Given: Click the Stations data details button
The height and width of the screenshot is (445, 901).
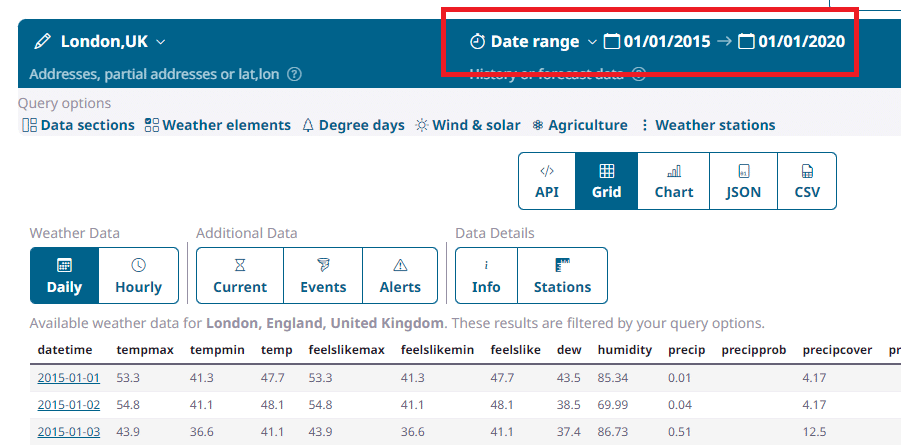Looking at the screenshot, I should tap(562, 275).
